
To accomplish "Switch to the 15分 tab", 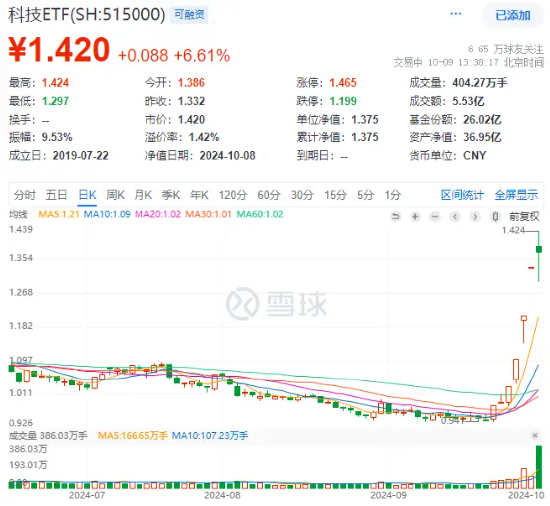I will (335, 195).
